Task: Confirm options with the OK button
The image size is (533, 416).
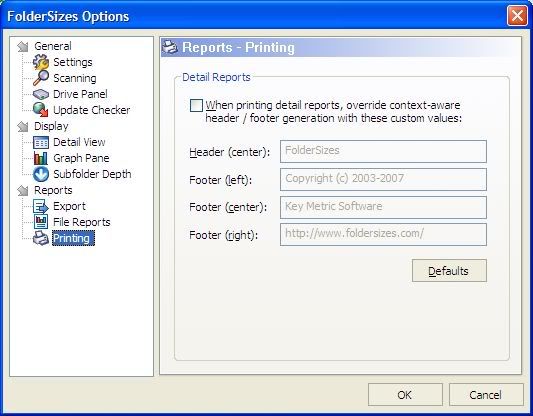Action: (405, 395)
